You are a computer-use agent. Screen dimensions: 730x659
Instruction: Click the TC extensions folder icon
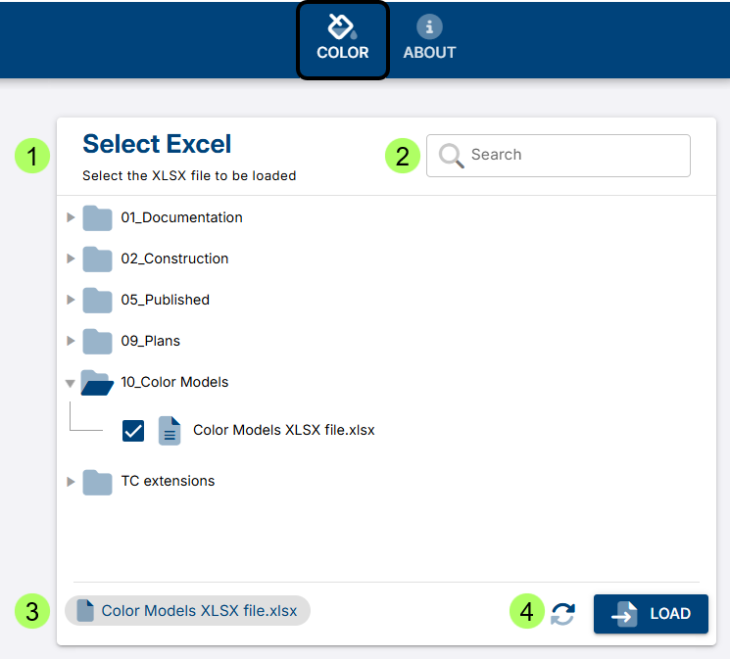tap(97, 482)
